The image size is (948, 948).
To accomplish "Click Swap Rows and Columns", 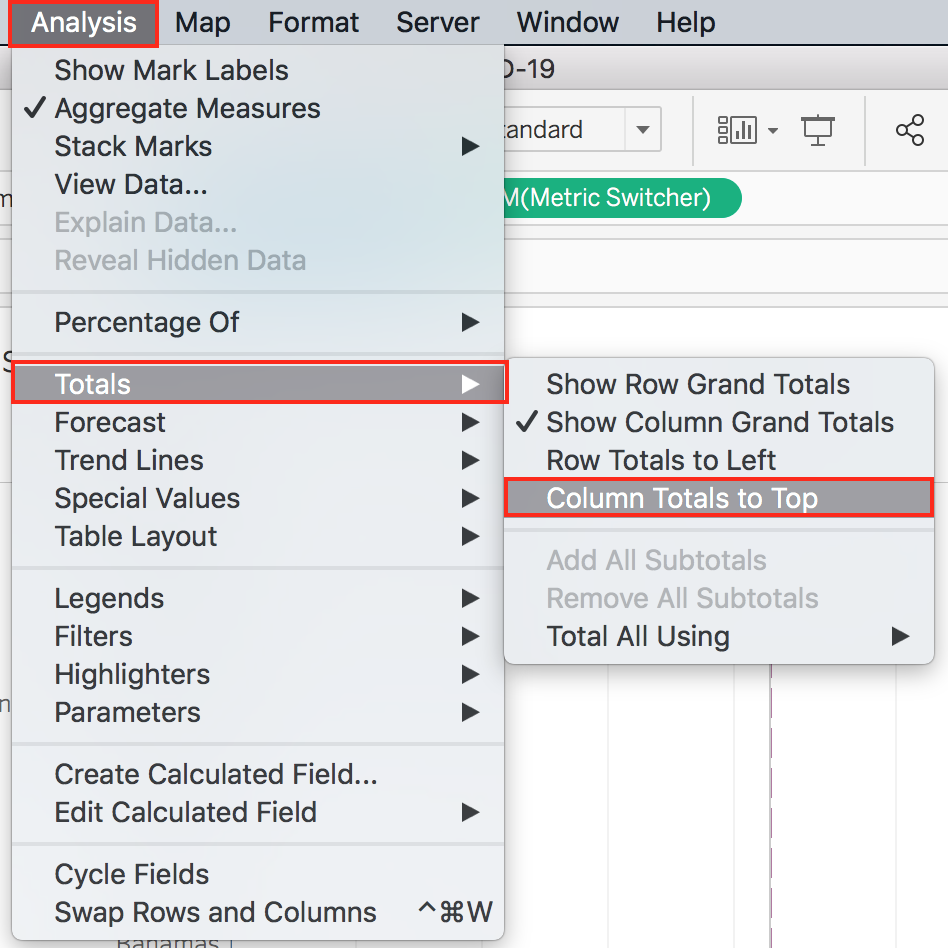I will pos(214,912).
